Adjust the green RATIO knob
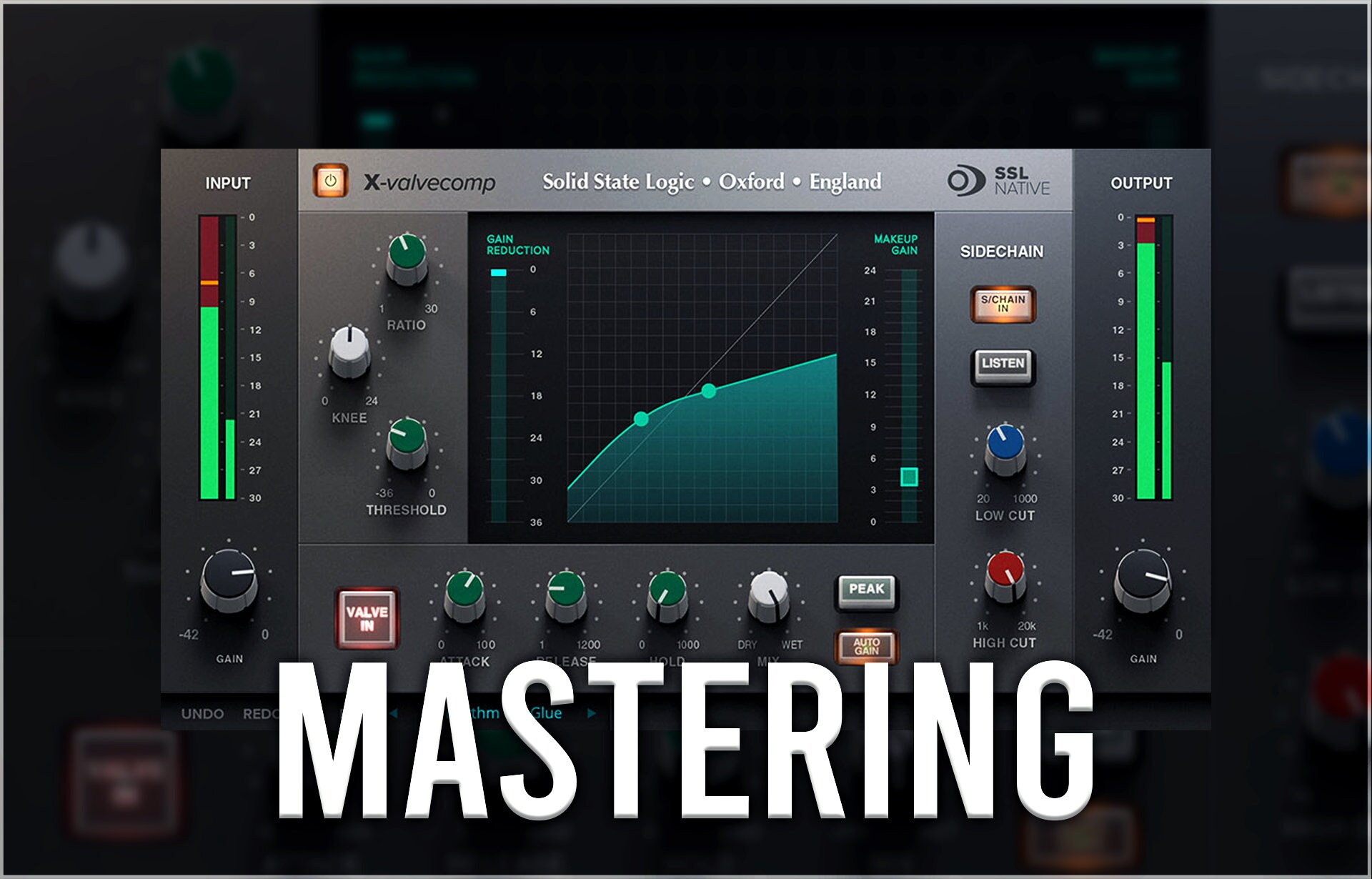Viewport: 1372px width, 879px height. [407, 259]
